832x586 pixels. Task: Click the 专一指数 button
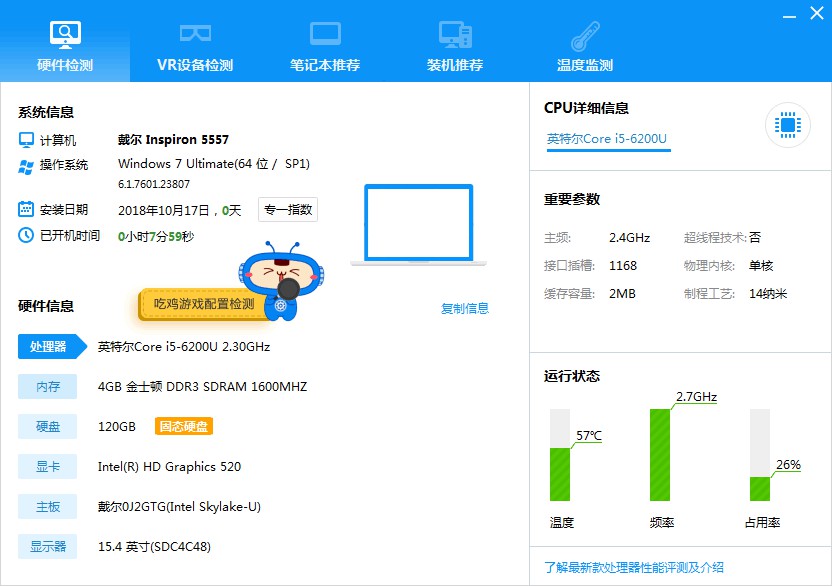[288, 210]
